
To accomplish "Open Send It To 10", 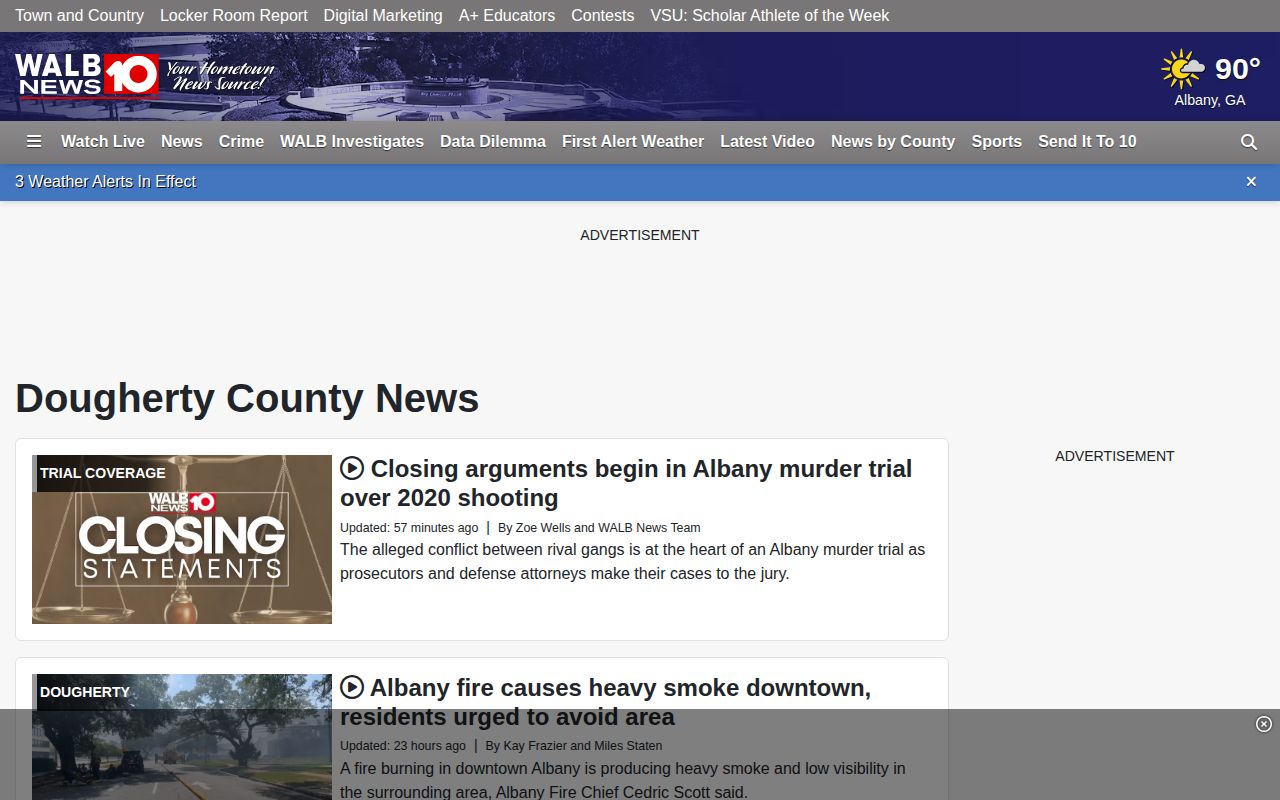I will 1087,142.
